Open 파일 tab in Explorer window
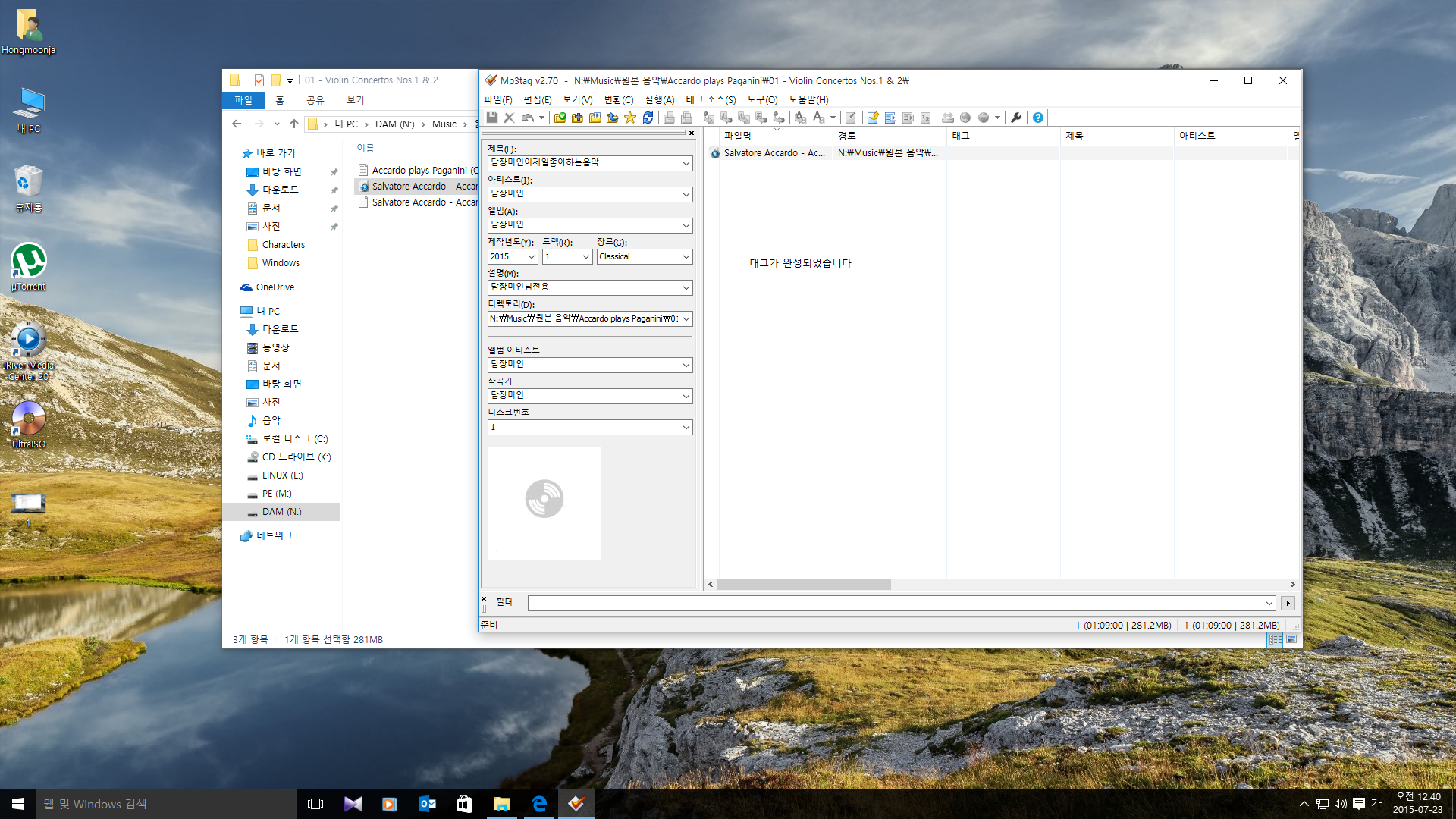This screenshot has height=819, width=1456. [243, 100]
